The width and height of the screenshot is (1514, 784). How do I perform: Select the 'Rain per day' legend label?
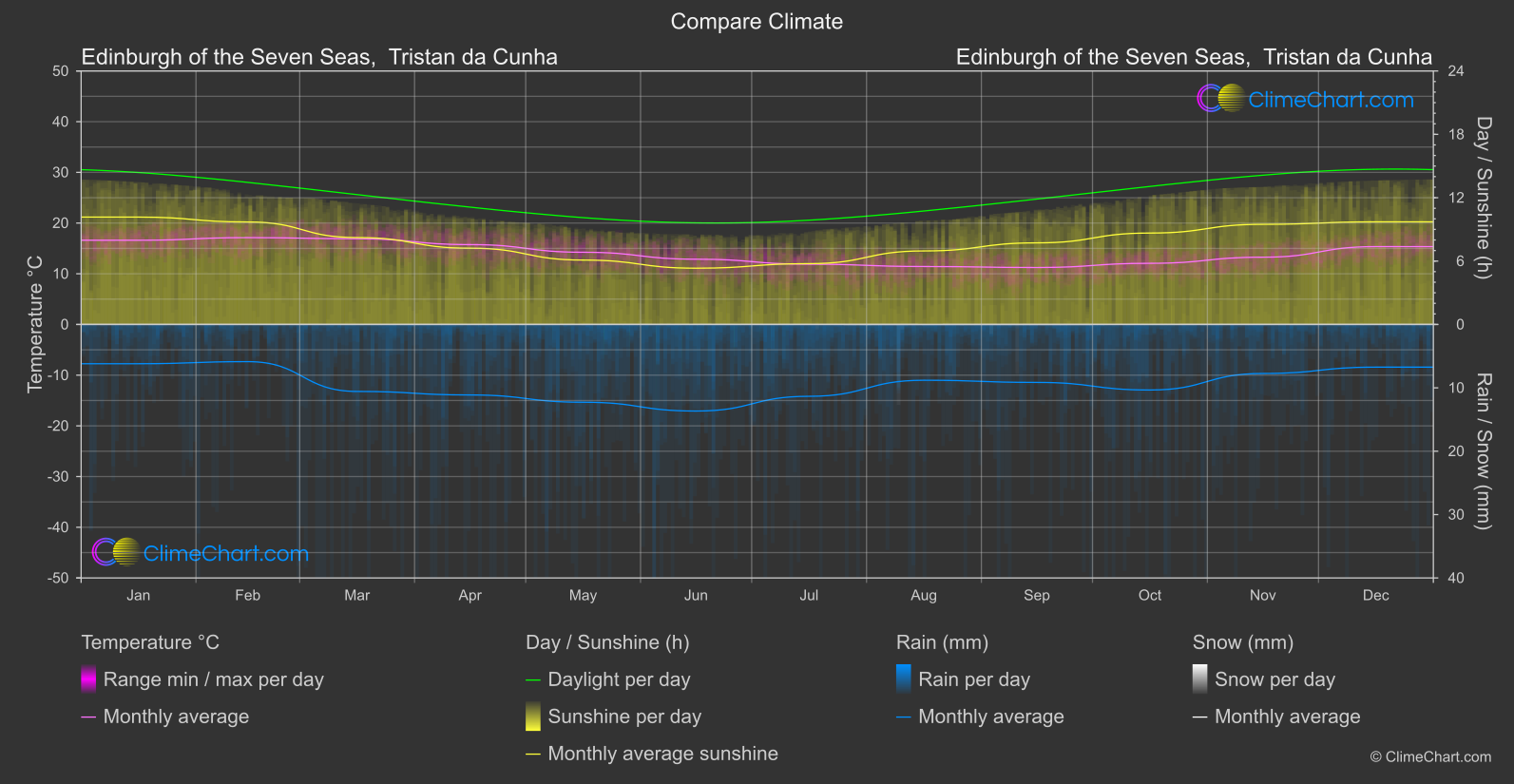pos(974,679)
